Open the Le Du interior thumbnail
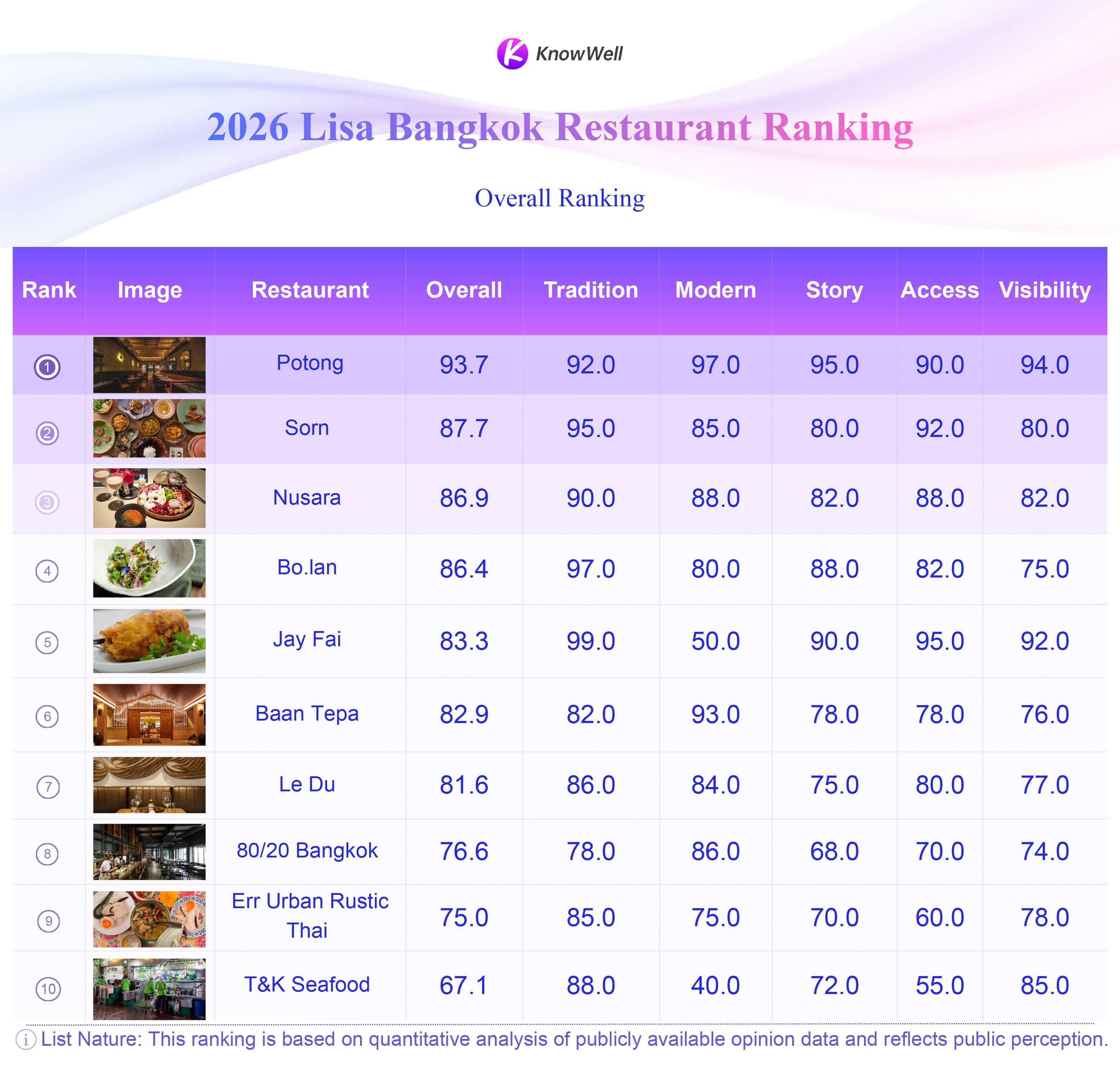 (149, 785)
